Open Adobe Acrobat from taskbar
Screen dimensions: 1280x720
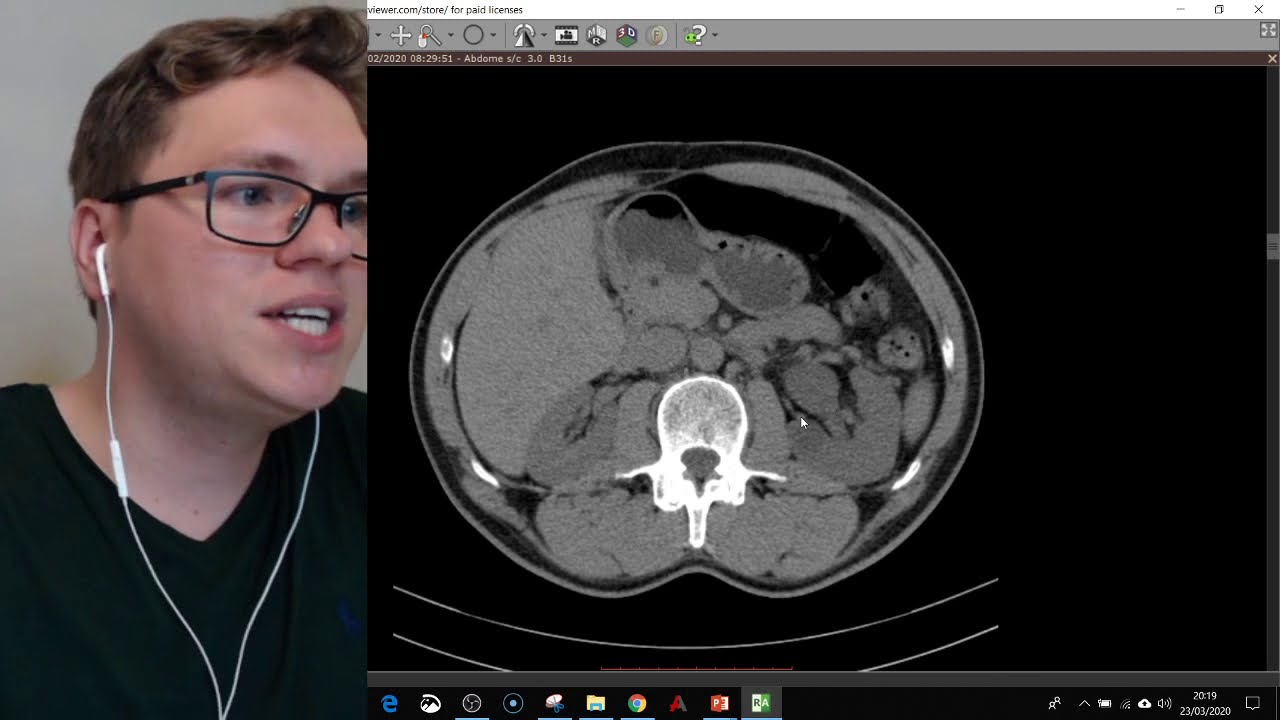point(678,704)
